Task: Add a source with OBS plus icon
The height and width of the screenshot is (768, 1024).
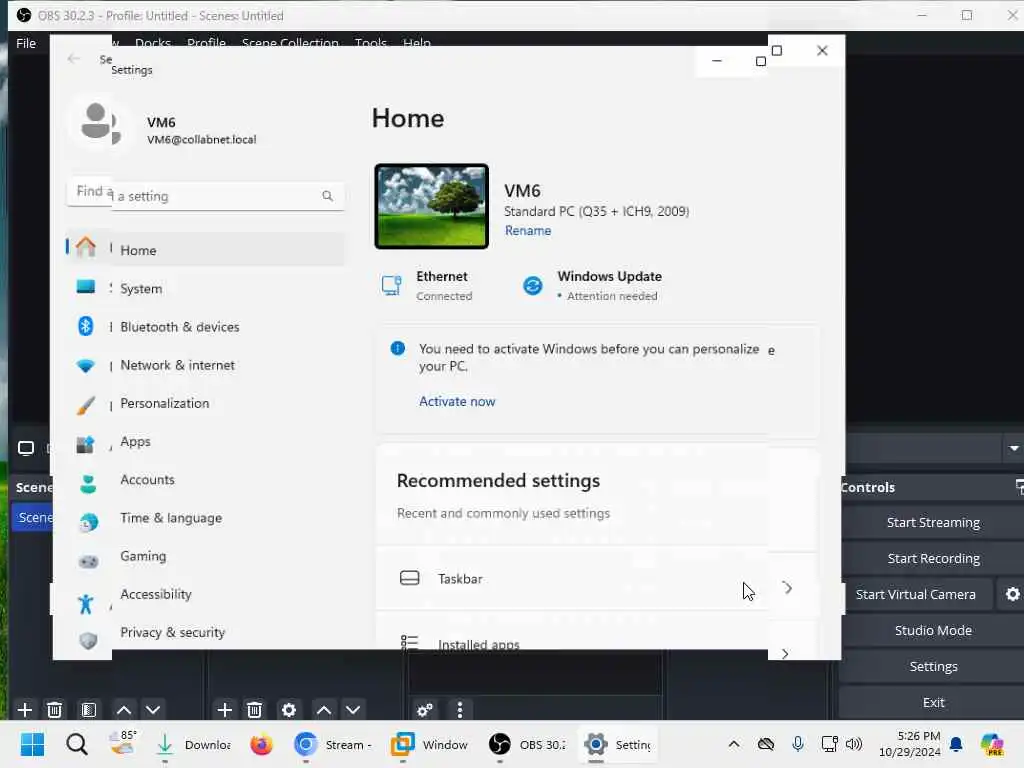Action: 225,709
